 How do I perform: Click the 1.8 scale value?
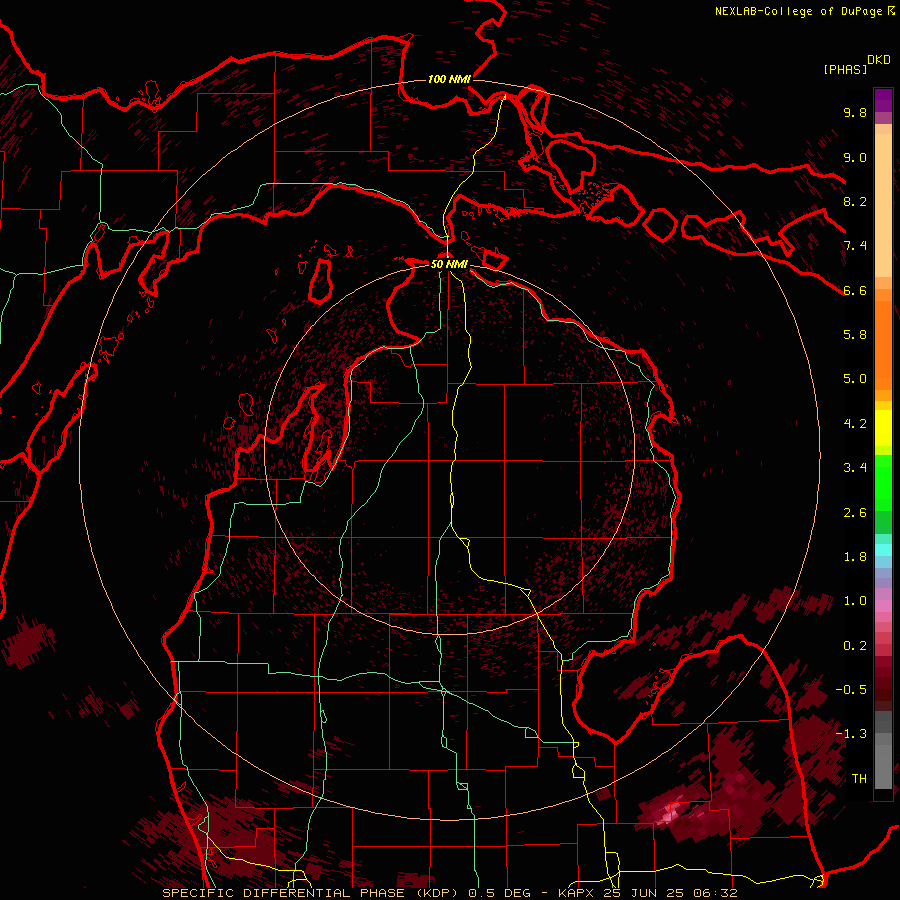tap(855, 557)
